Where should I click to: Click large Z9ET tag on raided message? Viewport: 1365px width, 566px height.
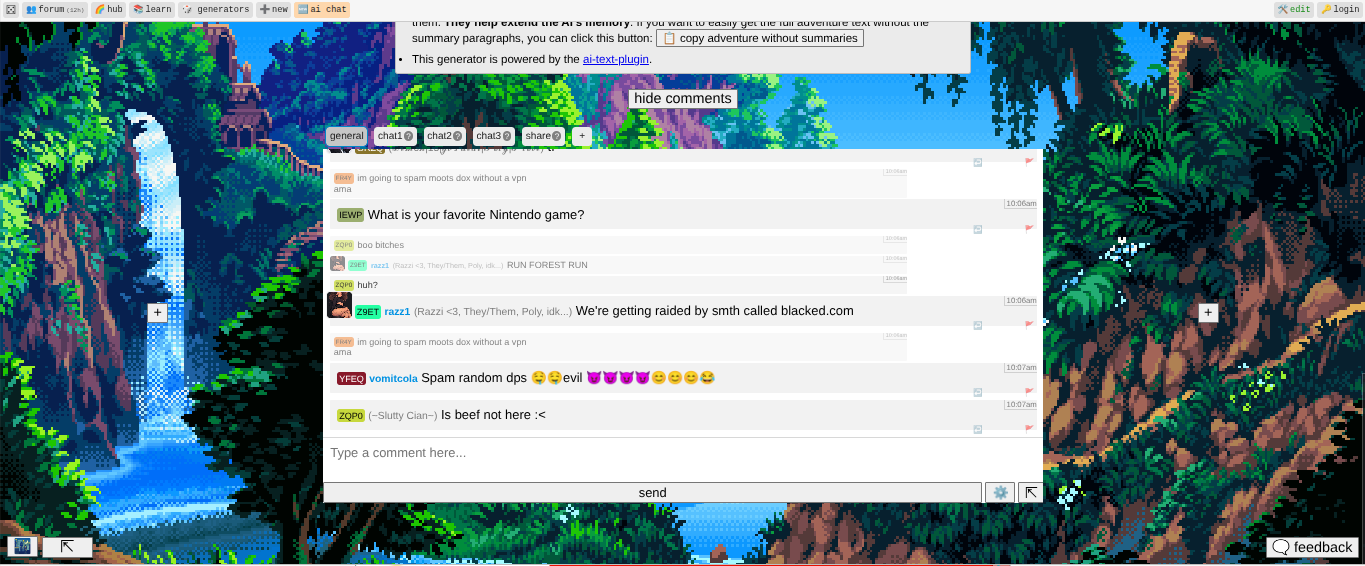click(x=368, y=312)
